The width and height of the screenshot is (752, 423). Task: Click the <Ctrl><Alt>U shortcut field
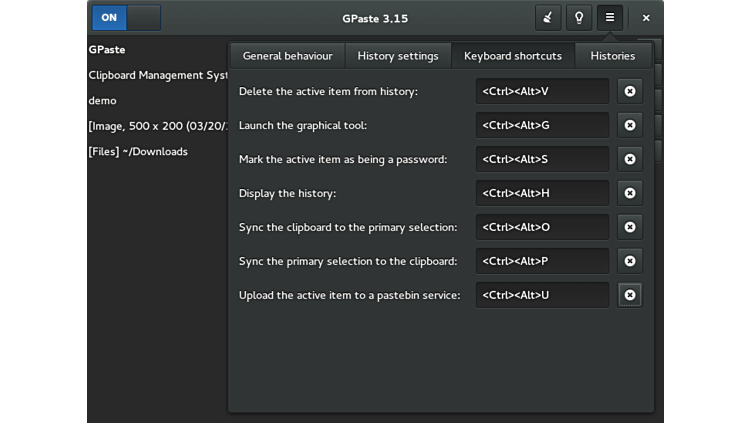[542, 296]
